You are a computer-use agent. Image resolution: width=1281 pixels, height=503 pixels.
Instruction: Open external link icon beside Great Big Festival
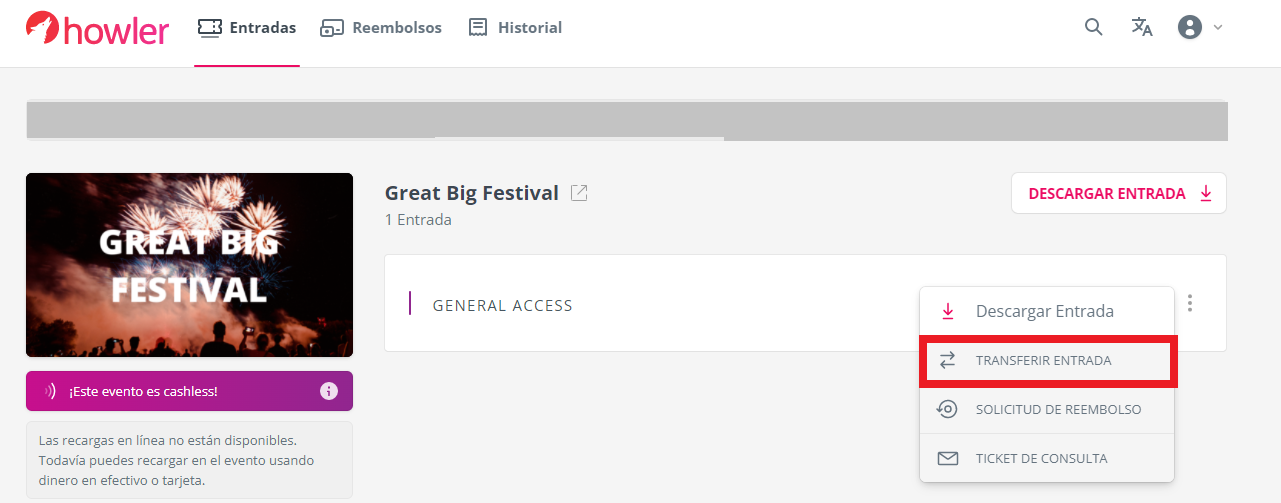[579, 193]
